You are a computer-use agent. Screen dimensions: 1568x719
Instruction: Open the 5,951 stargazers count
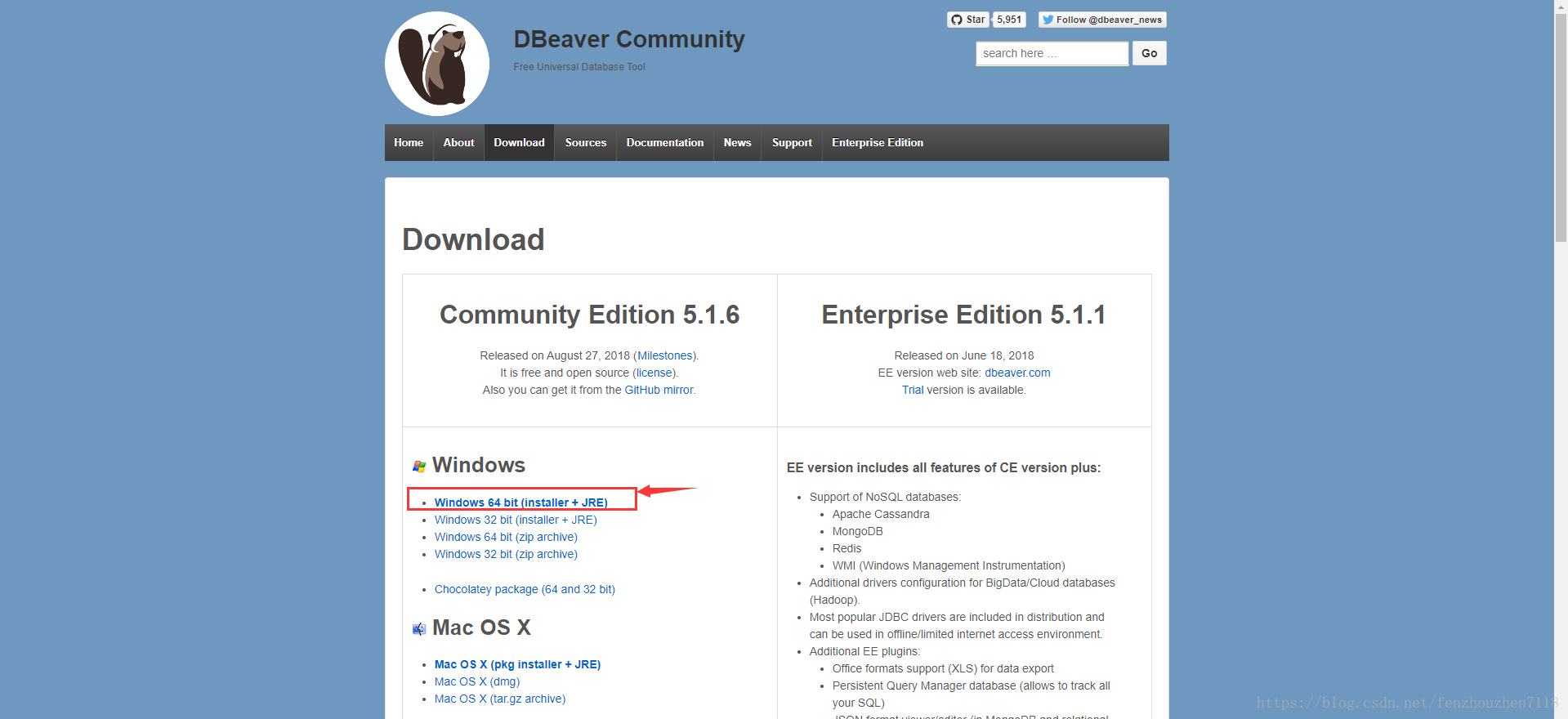point(1009,20)
